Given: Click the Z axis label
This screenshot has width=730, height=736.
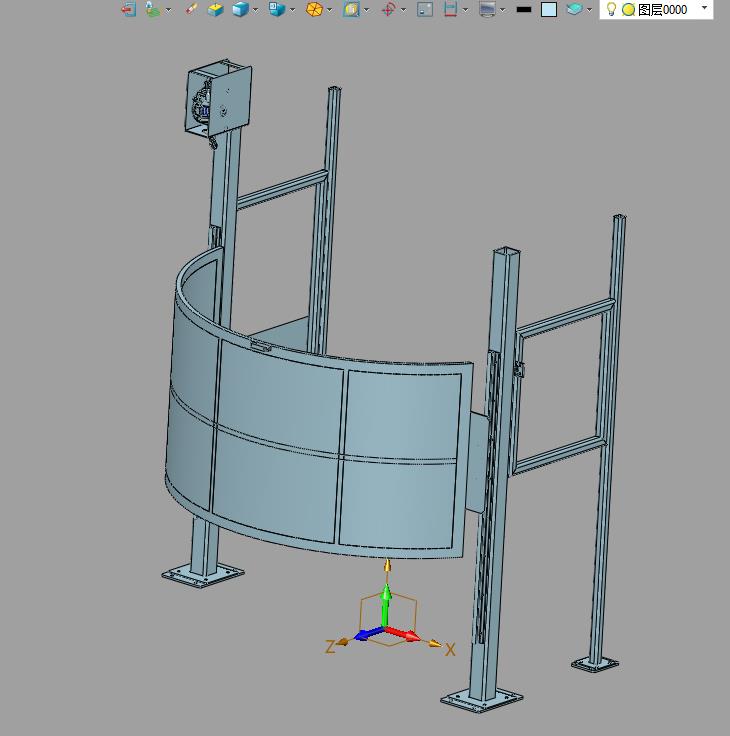Looking at the screenshot, I should coord(330,647).
